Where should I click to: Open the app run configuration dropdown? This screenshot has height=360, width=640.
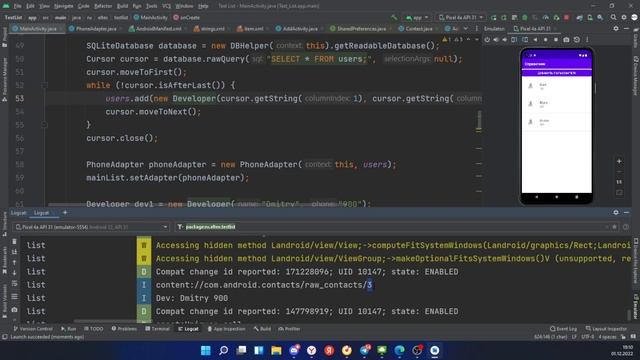tap(417, 18)
